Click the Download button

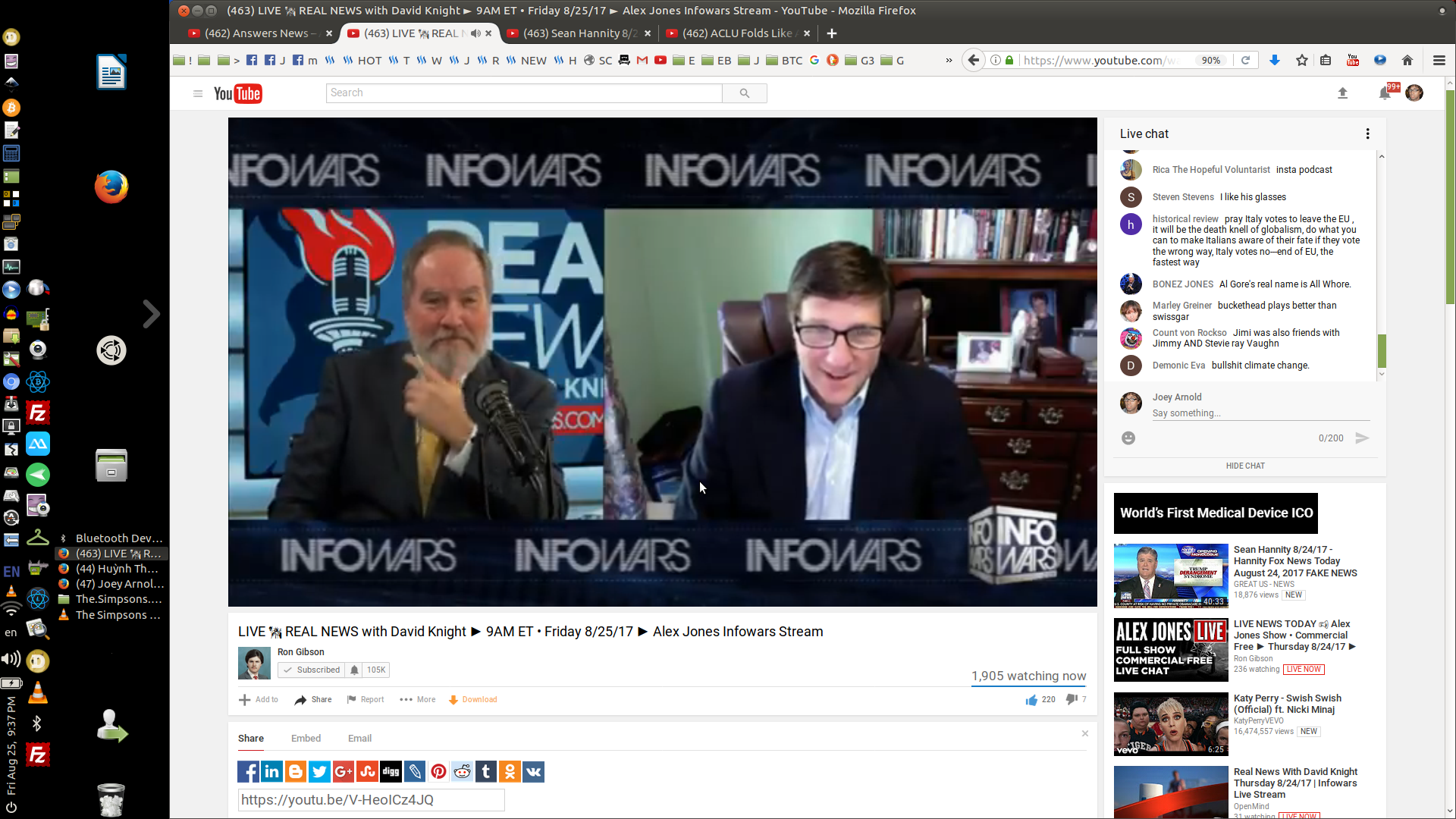472,699
